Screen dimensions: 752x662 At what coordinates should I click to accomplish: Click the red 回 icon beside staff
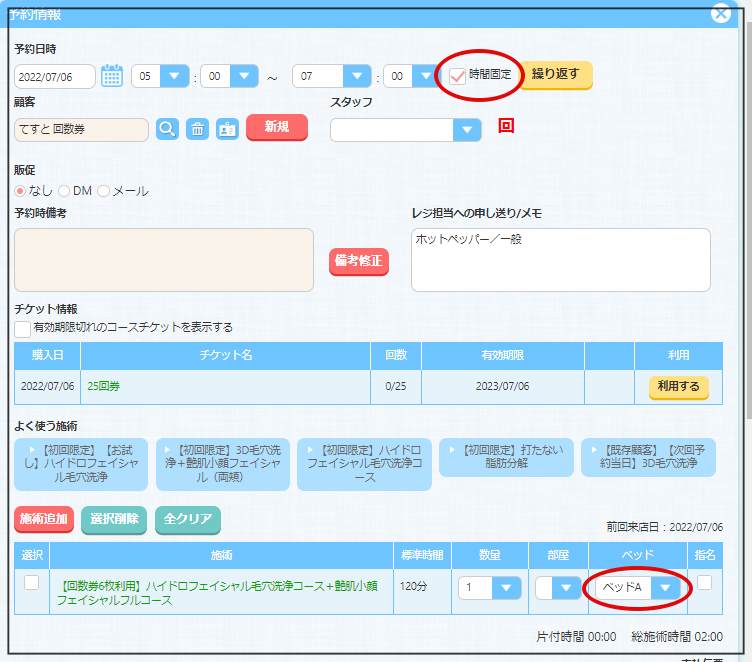click(x=506, y=127)
